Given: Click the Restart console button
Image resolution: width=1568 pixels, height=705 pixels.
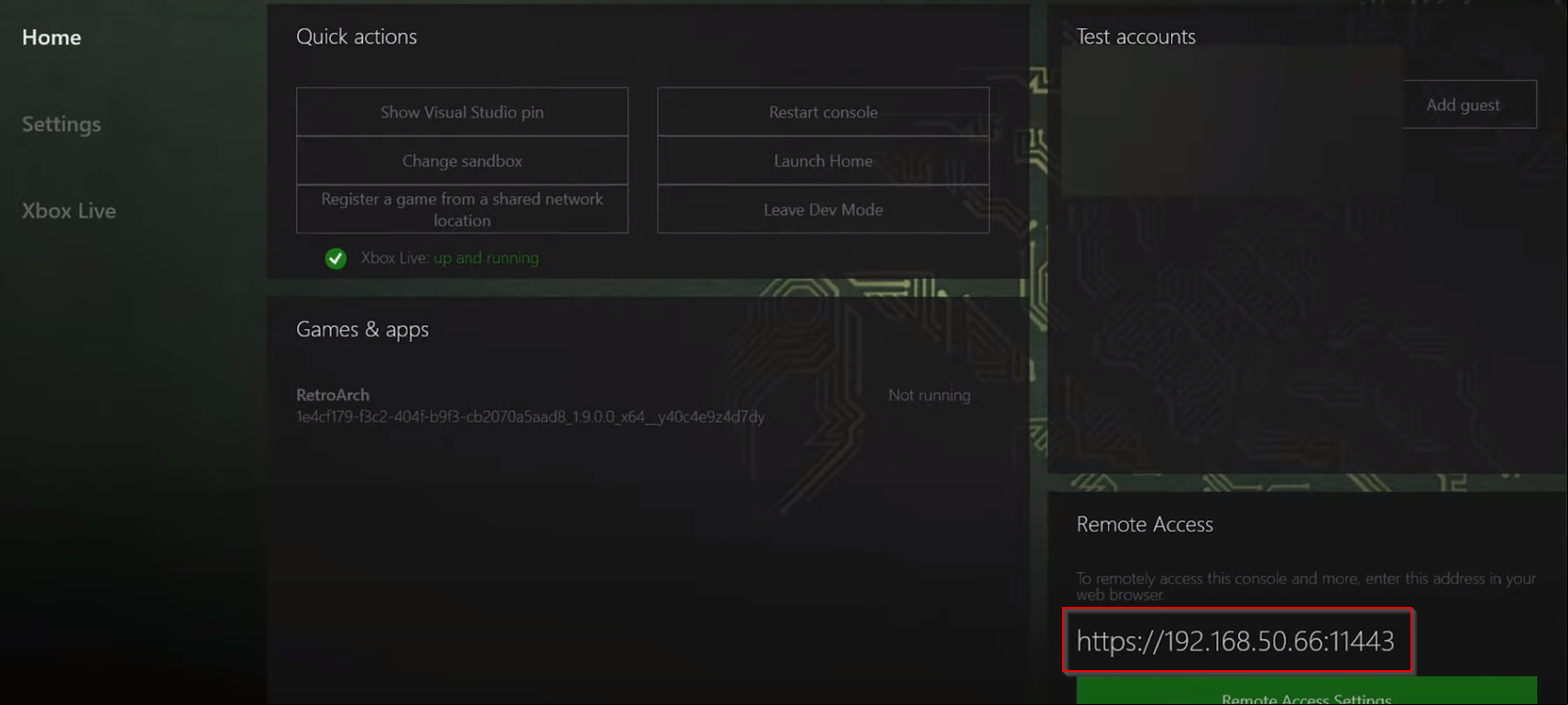Looking at the screenshot, I should point(823,112).
